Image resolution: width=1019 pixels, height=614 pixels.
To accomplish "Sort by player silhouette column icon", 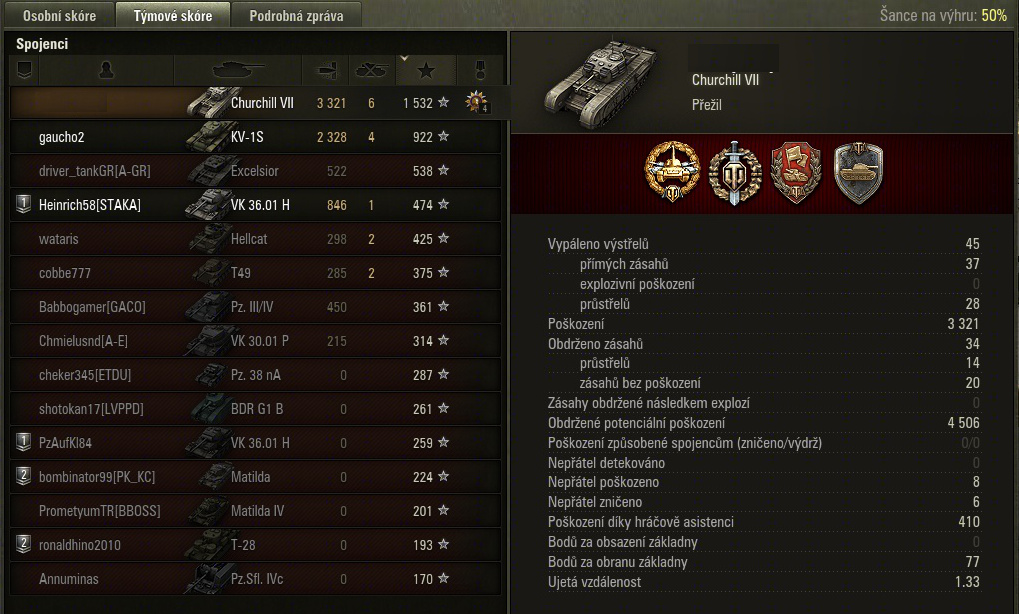I will tap(106, 70).
